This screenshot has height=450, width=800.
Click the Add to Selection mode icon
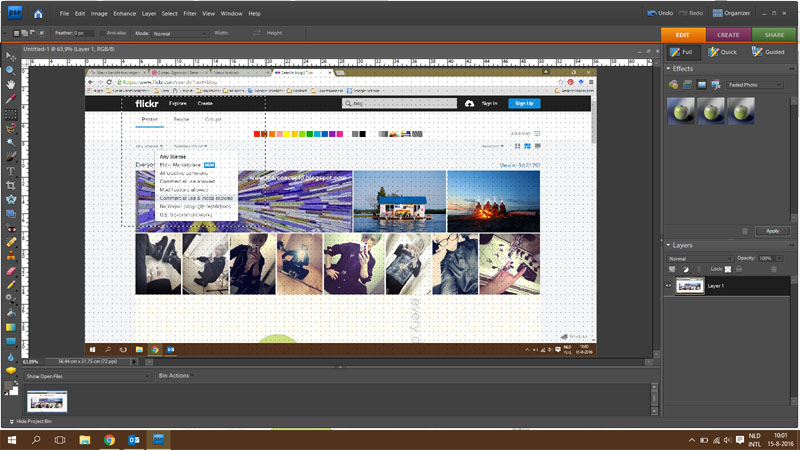click(24, 33)
